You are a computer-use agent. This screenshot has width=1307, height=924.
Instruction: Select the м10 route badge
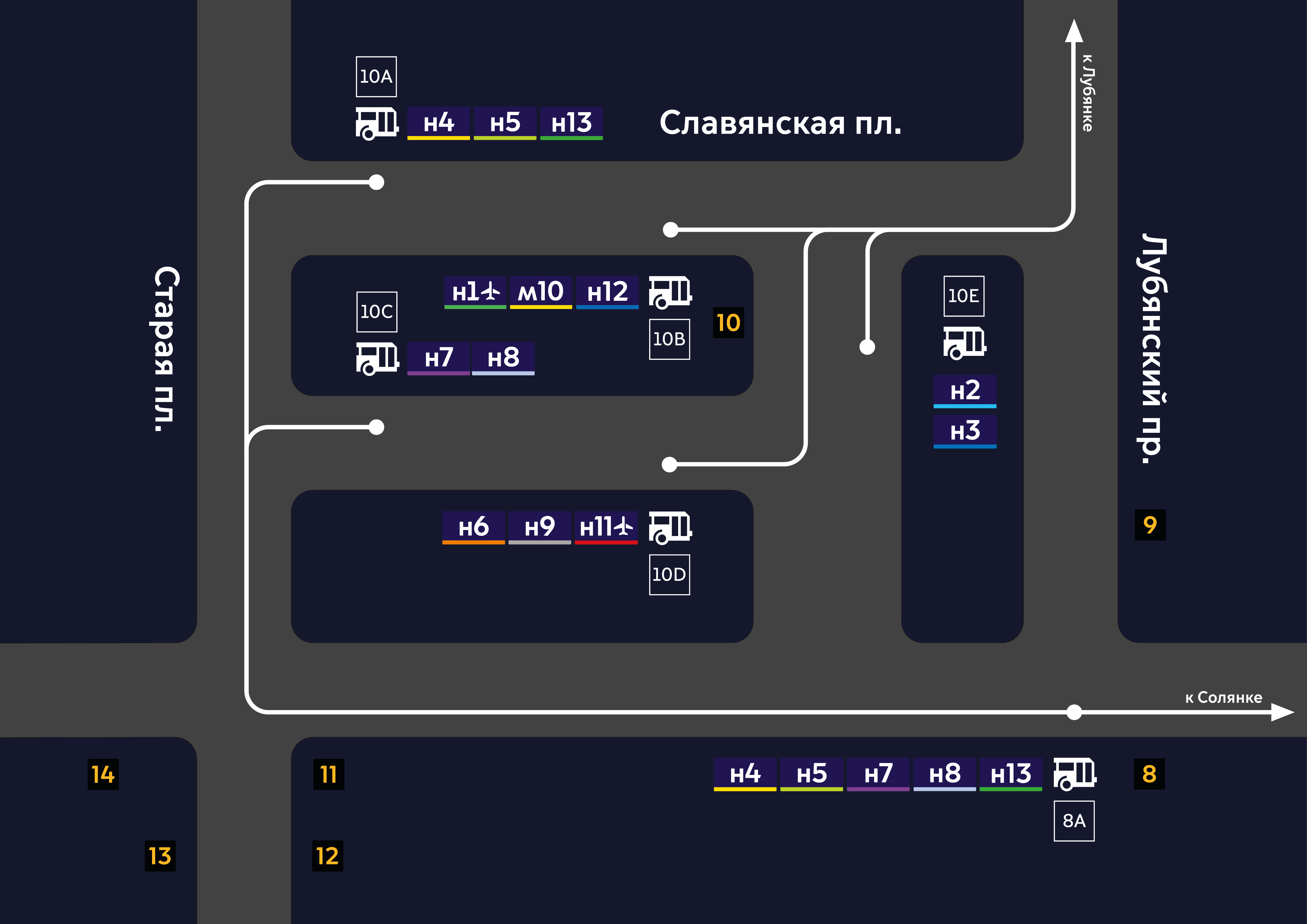[x=541, y=292]
